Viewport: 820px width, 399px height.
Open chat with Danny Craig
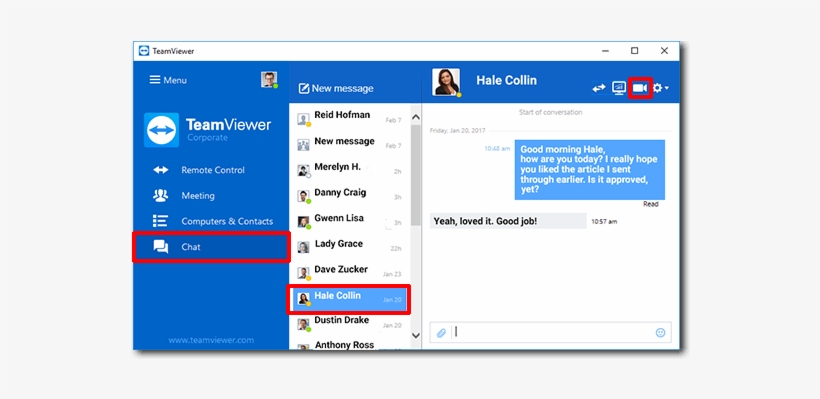(350, 195)
